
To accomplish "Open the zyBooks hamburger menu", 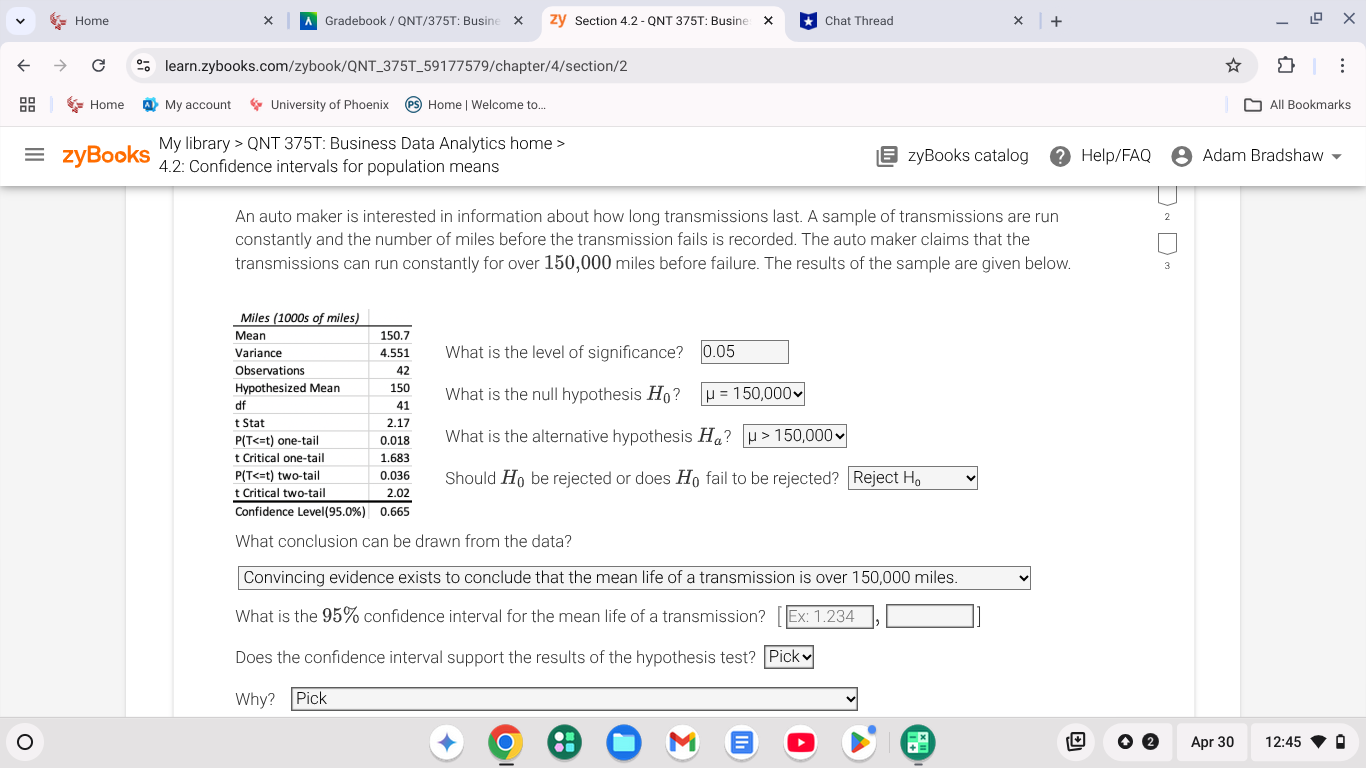I will point(35,155).
